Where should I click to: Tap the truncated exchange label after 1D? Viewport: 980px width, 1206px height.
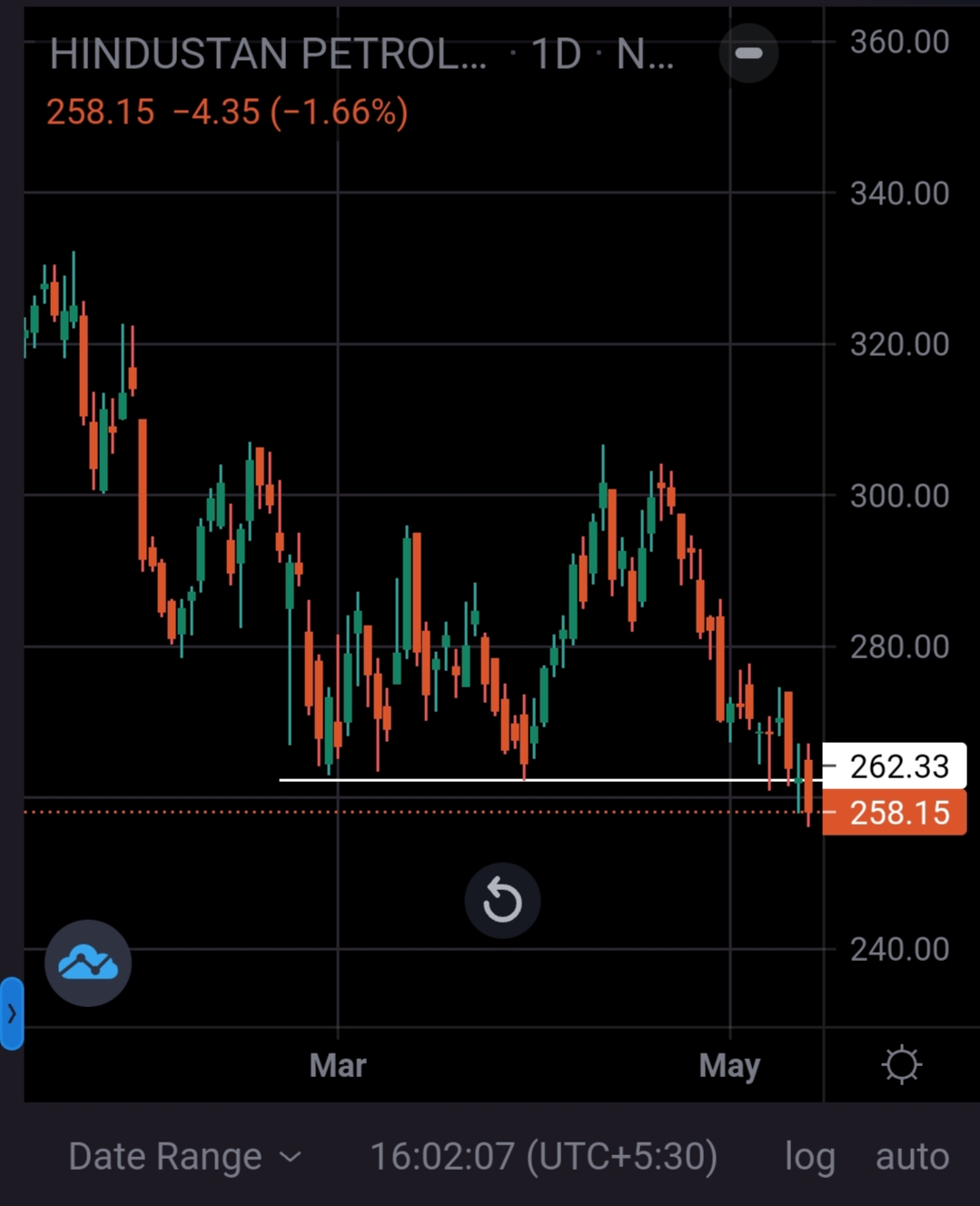pyautogui.click(x=645, y=54)
